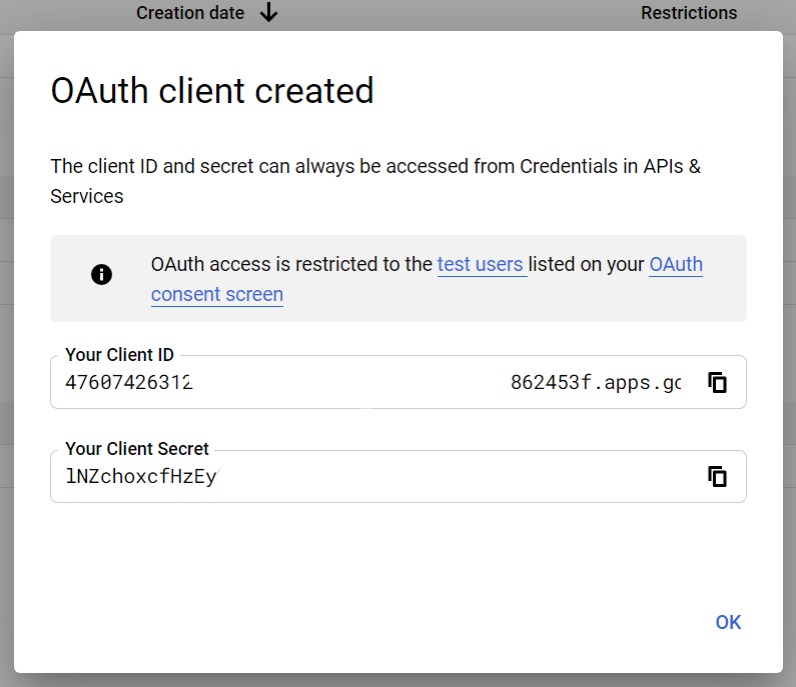Copy the Client ID to clipboard
The width and height of the screenshot is (796, 687).
(x=717, y=382)
